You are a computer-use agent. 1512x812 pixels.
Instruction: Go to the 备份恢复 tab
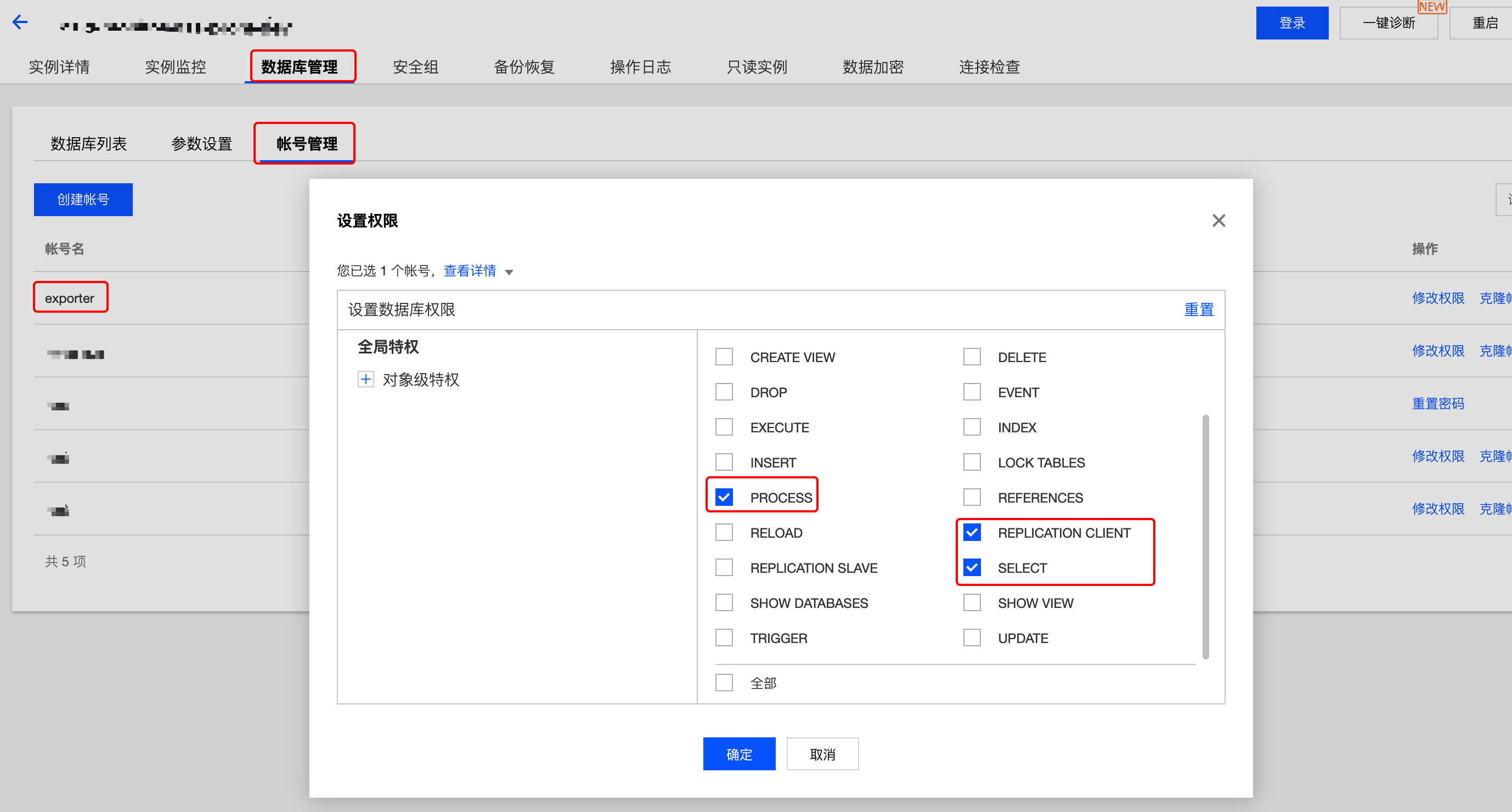point(523,67)
